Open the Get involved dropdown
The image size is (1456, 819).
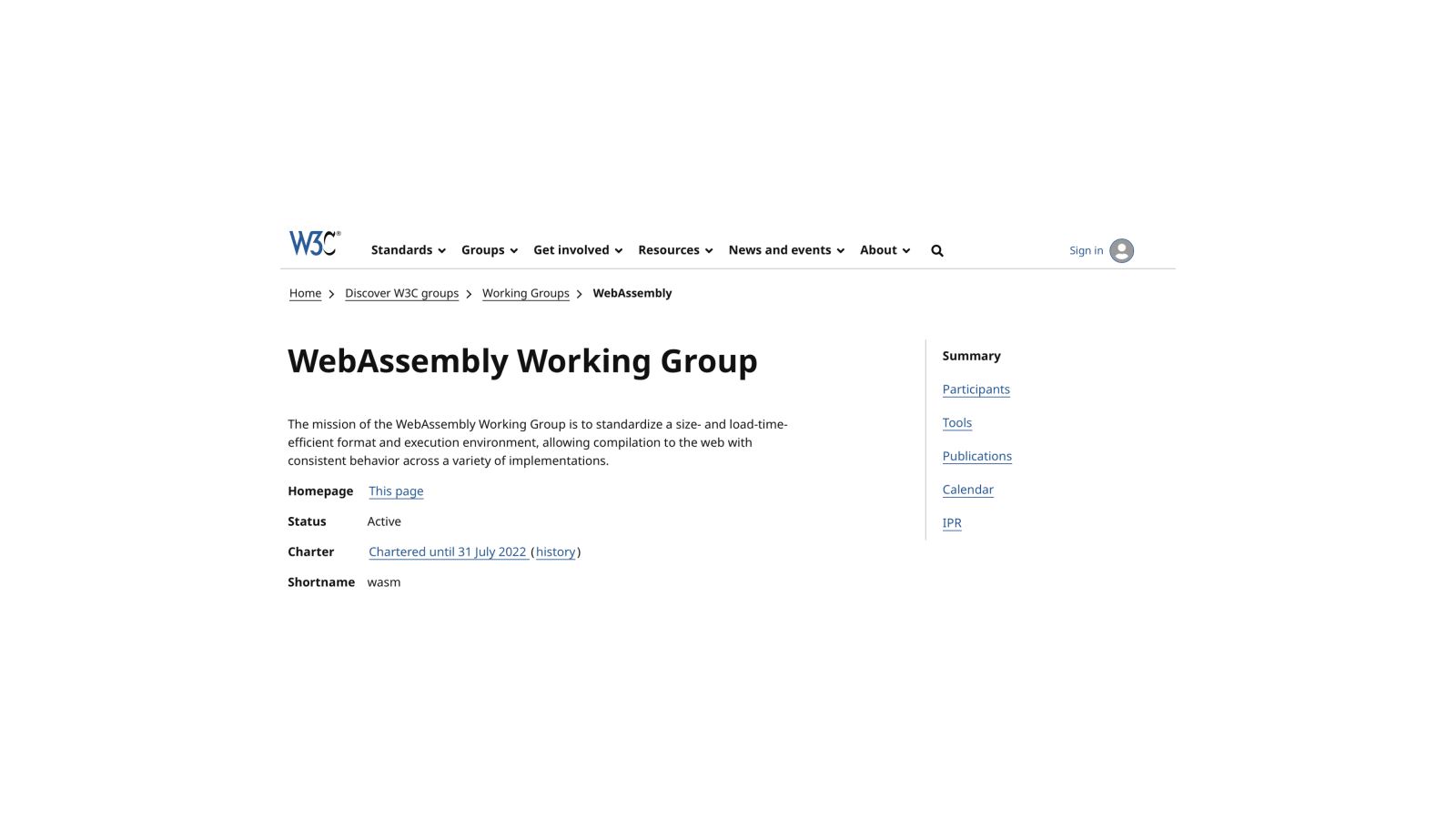(x=578, y=250)
